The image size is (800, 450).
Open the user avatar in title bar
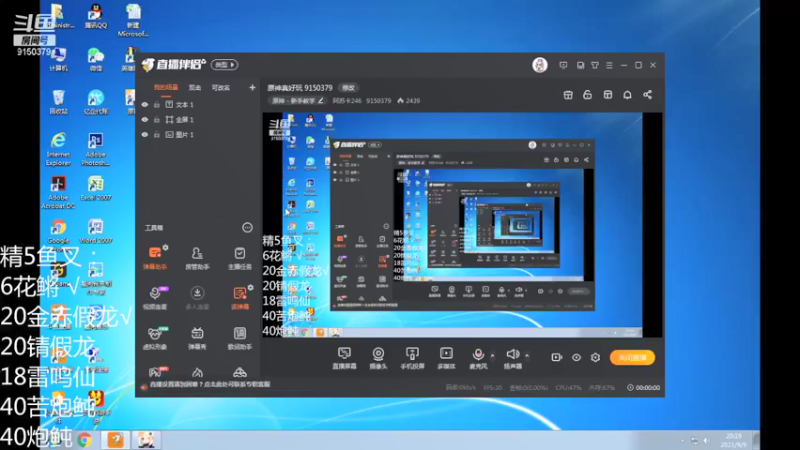[x=540, y=65]
